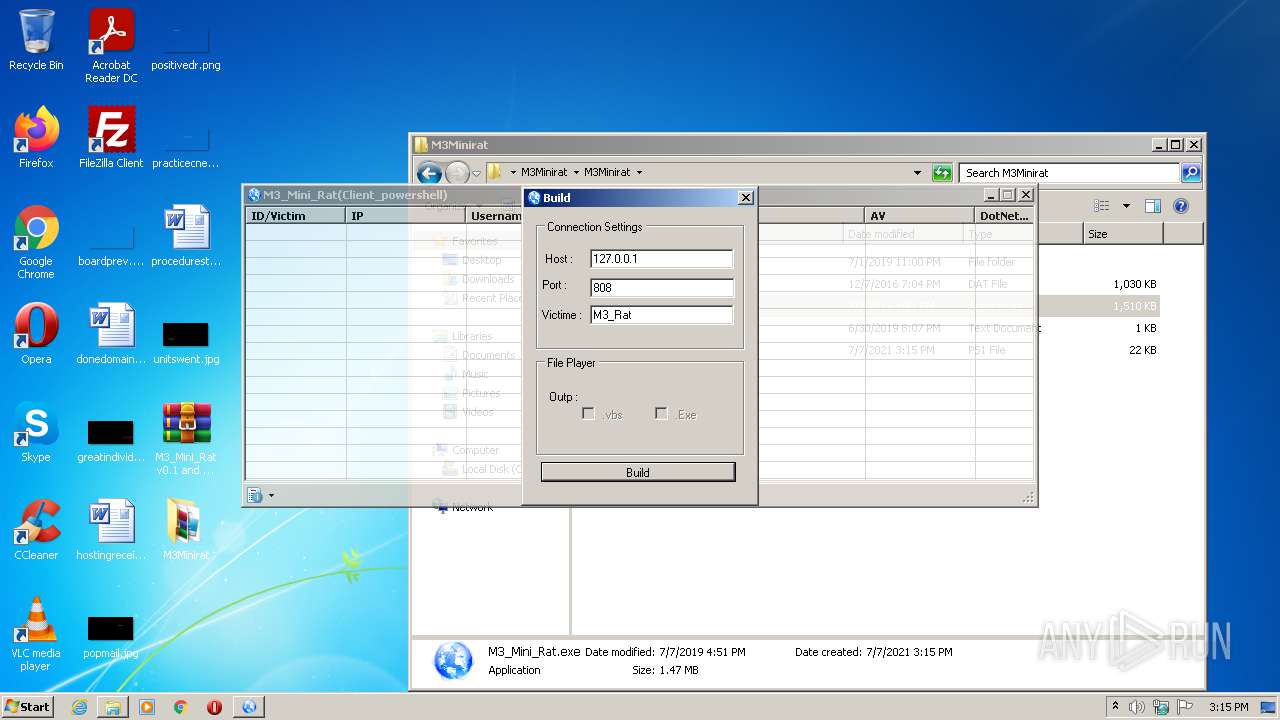Click the IP column header
The image size is (1280, 720).
pos(406,216)
